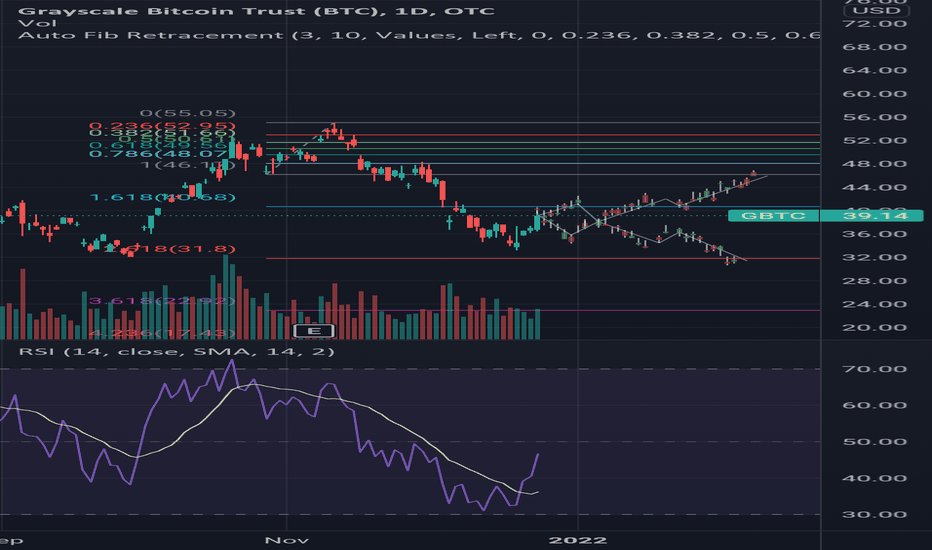Select the Vol indicator label

click(37, 23)
